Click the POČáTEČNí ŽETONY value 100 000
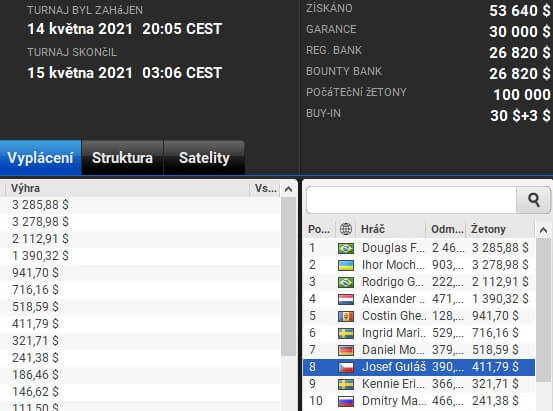The height and width of the screenshot is (411, 553). point(522,95)
